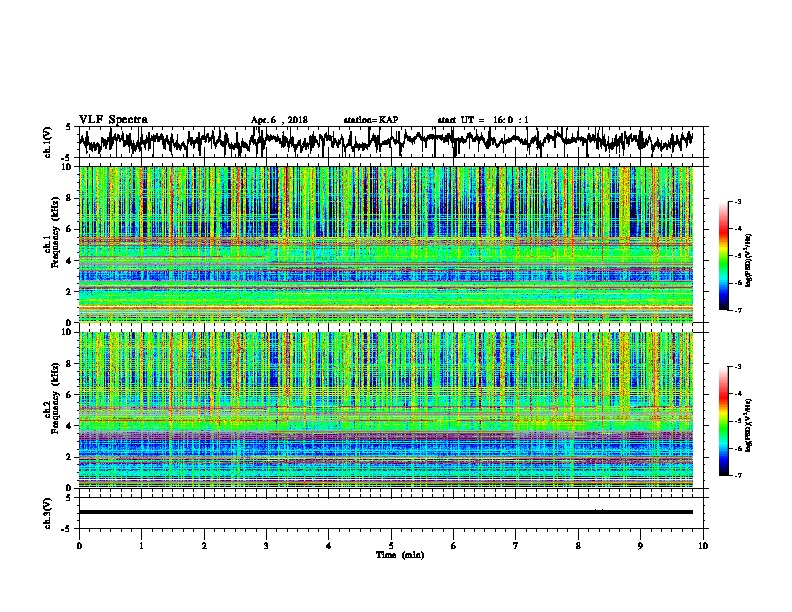This screenshot has height=612, width=792.
Task: Click inside the ch.2 spectrogram panel
Action: click(x=386, y=410)
